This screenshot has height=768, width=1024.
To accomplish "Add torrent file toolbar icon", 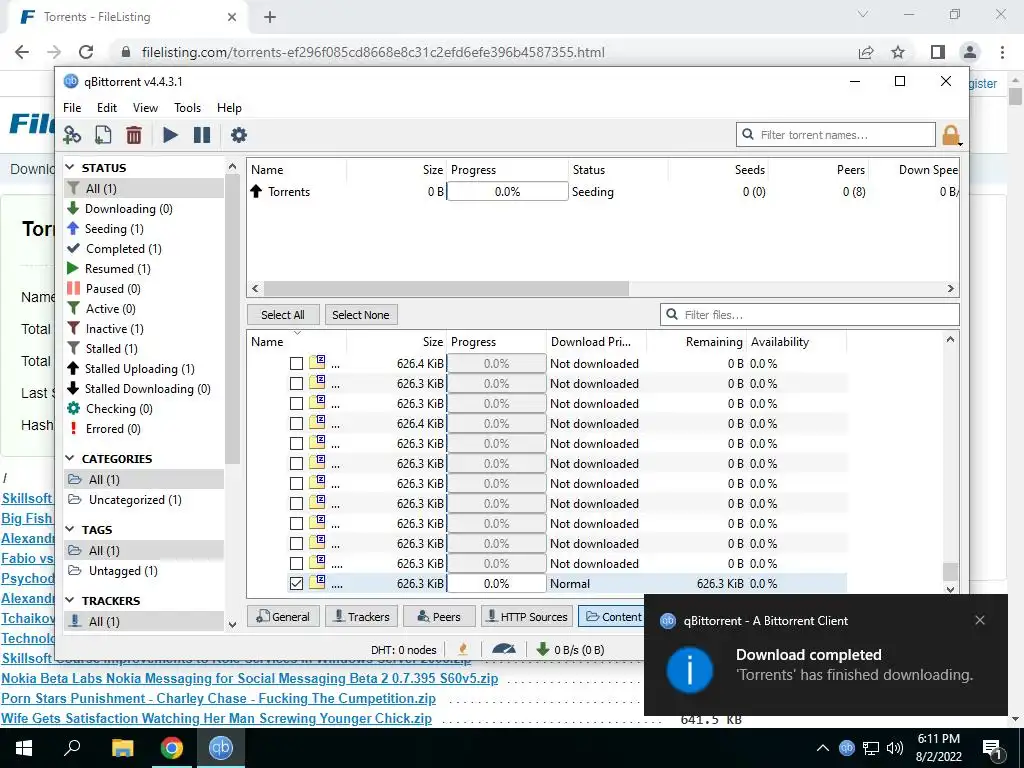I will pos(103,135).
